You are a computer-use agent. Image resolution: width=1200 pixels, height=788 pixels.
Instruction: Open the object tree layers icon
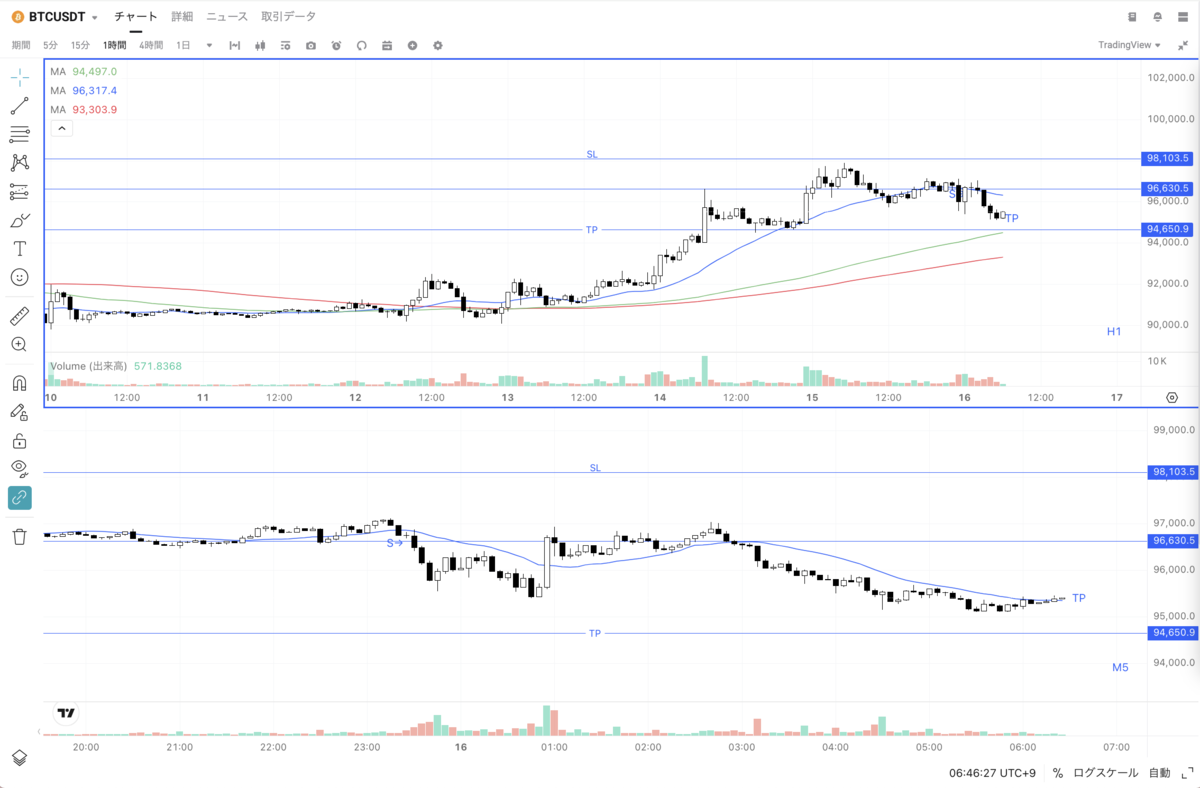point(20,758)
